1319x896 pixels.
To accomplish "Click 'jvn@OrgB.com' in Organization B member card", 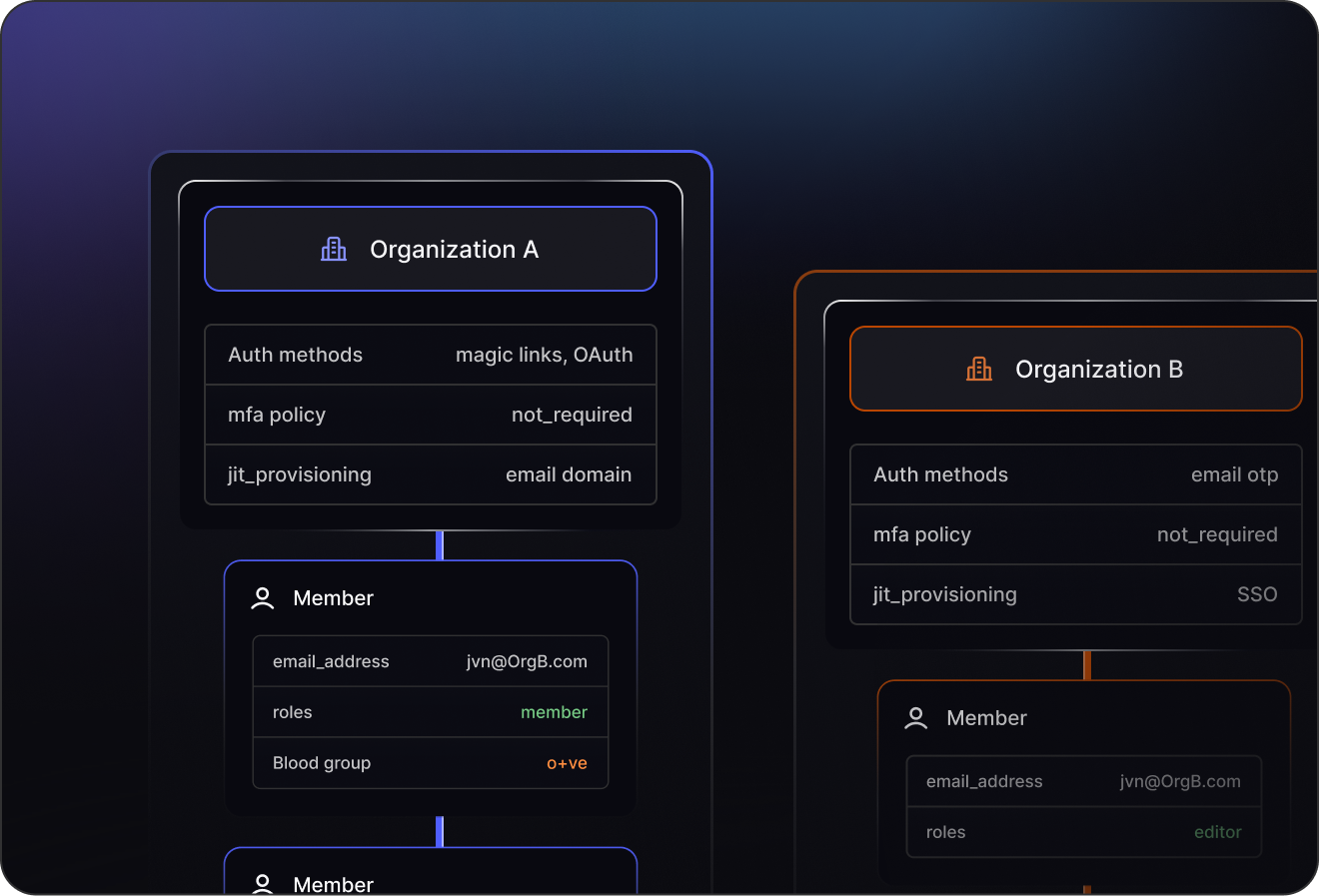I will click(1180, 781).
